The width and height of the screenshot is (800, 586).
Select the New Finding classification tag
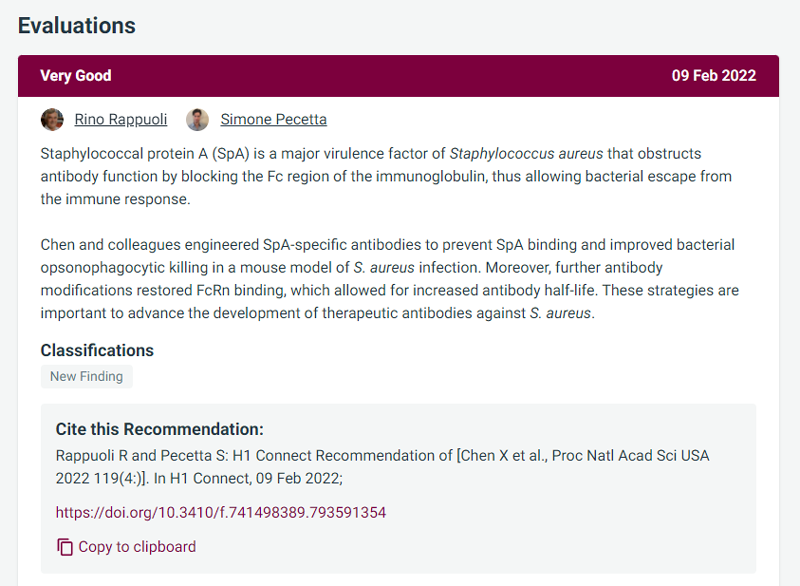[87, 376]
